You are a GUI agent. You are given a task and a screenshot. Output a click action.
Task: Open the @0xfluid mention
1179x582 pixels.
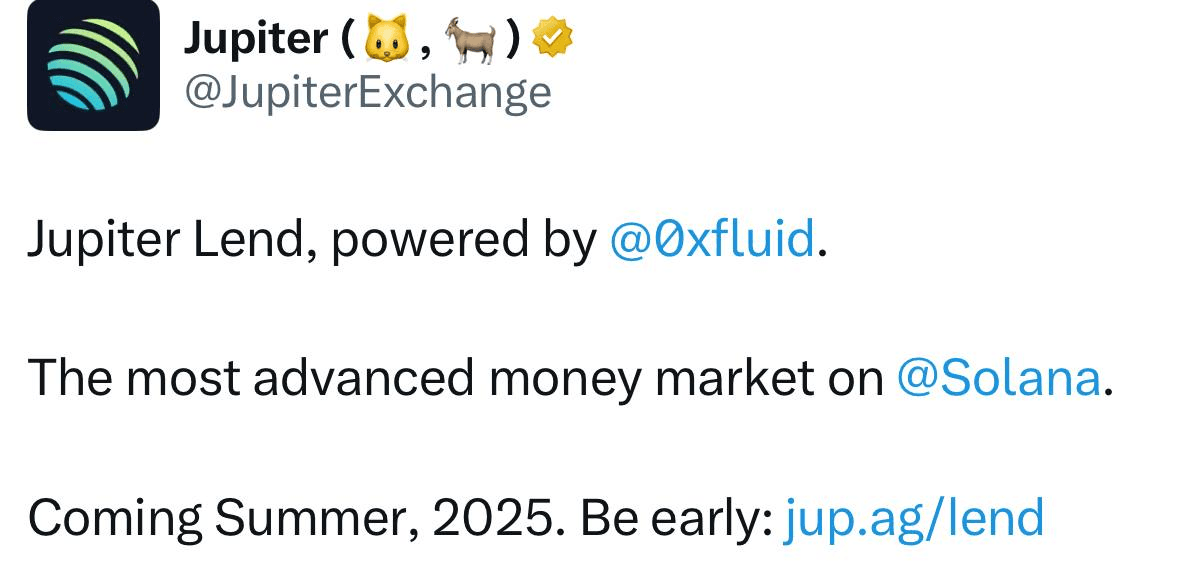pyautogui.click(x=711, y=241)
